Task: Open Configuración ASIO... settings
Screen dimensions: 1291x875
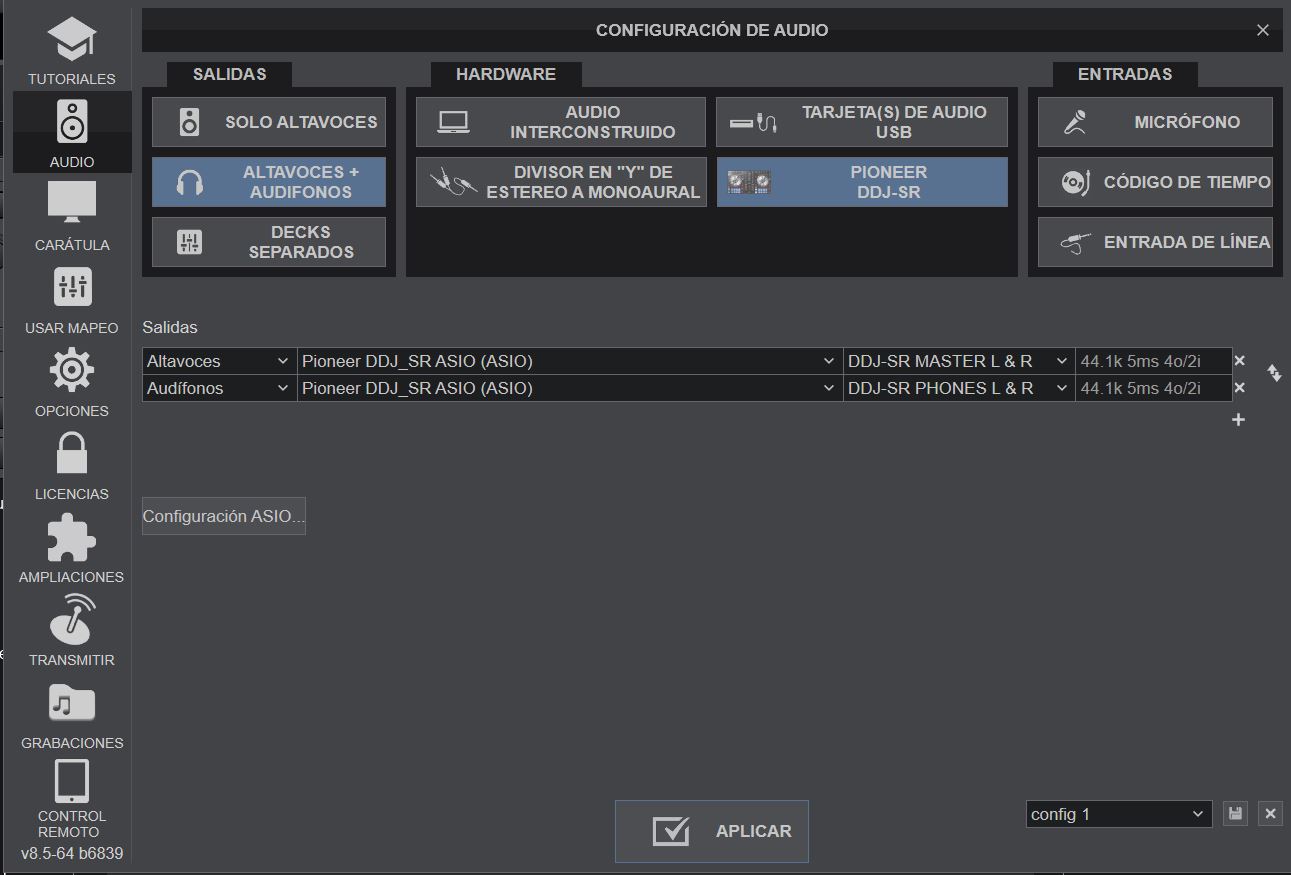Action: pos(224,516)
